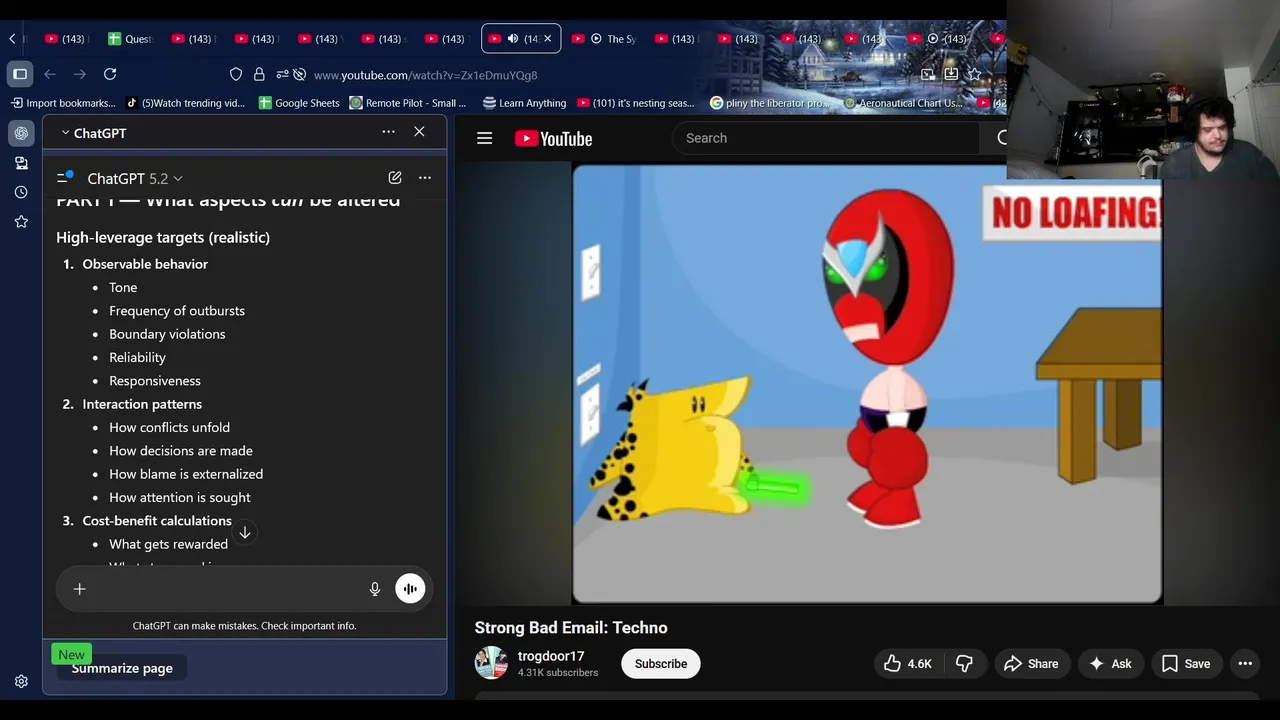Open Google Sheets bookmark
The height and width of the screenshot is (720, 1280).
299,103
